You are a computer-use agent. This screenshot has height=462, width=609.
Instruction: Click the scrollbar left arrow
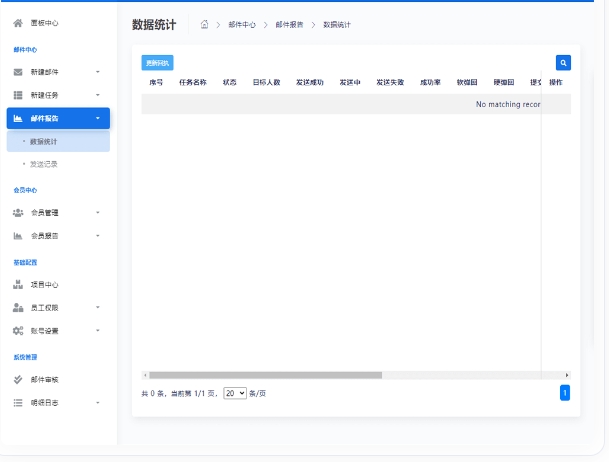(145, 375)
